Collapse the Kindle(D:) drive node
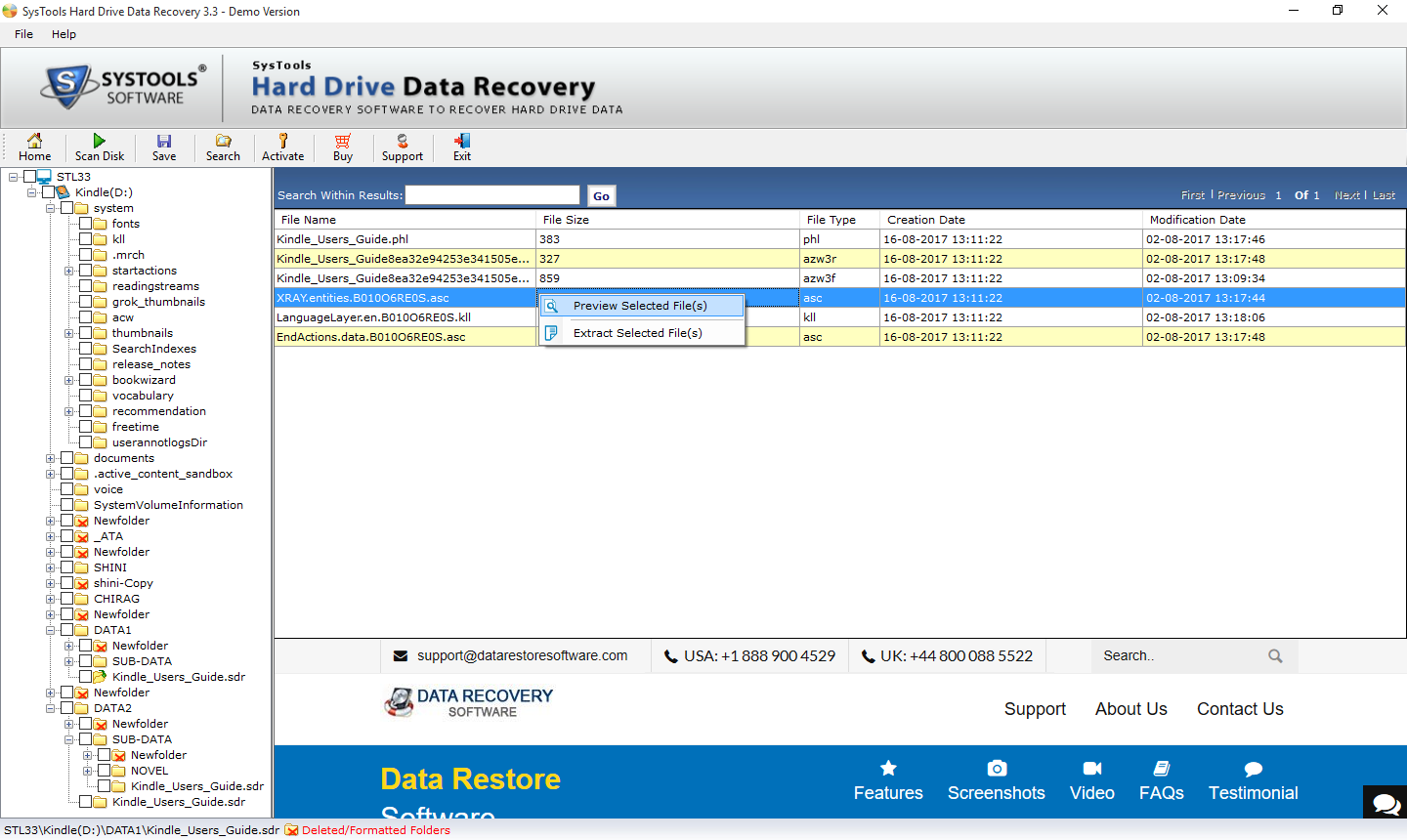 (32, 192)
